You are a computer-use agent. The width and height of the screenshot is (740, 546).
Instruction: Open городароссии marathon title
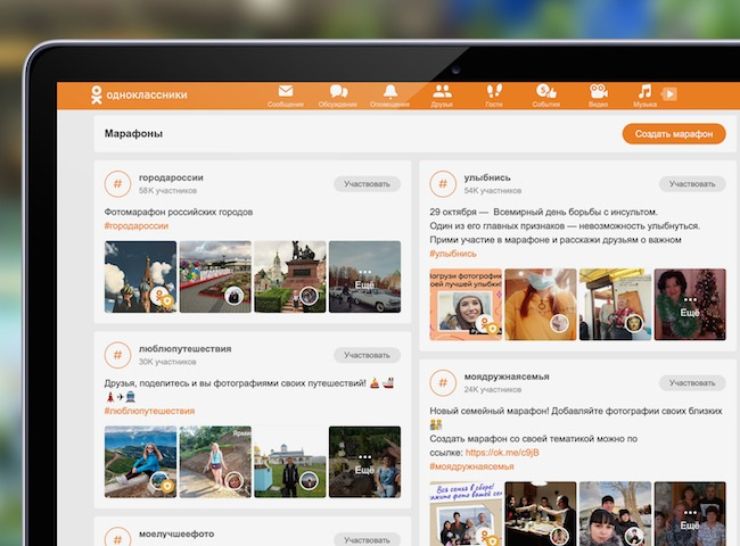[171, 178]
